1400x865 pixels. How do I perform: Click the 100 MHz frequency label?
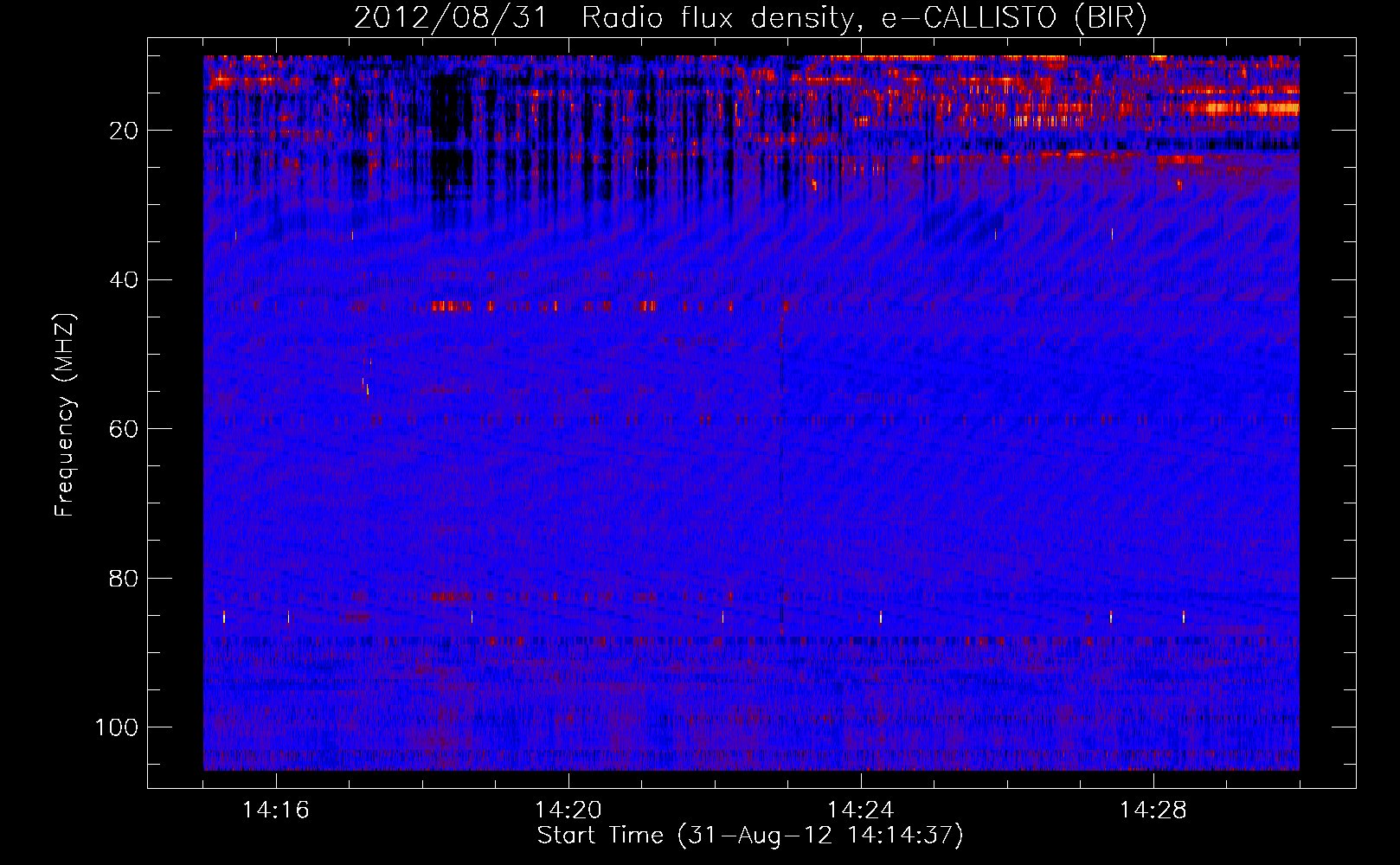117,727
